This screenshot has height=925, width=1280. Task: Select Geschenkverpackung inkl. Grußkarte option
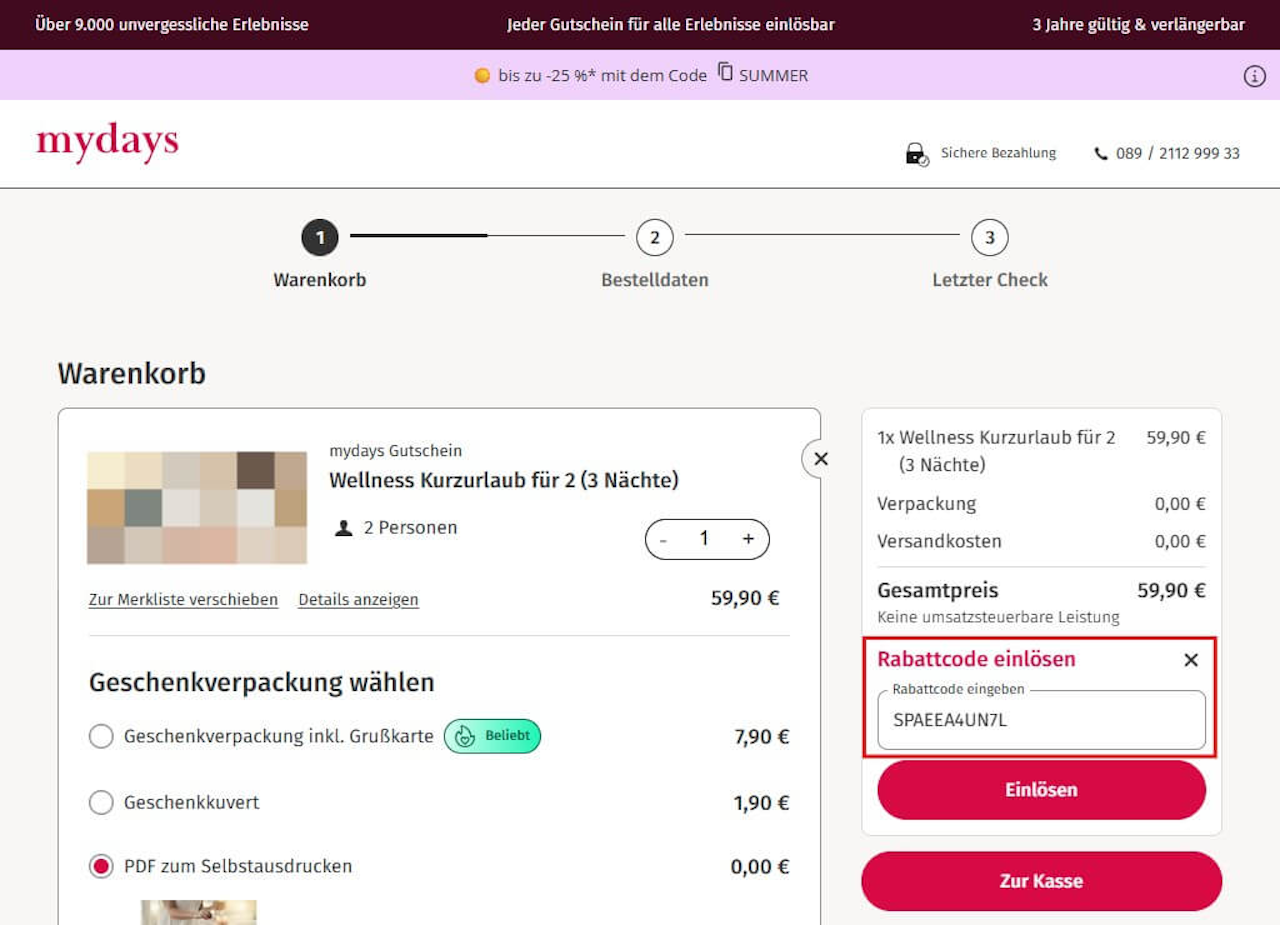(101, 737)
